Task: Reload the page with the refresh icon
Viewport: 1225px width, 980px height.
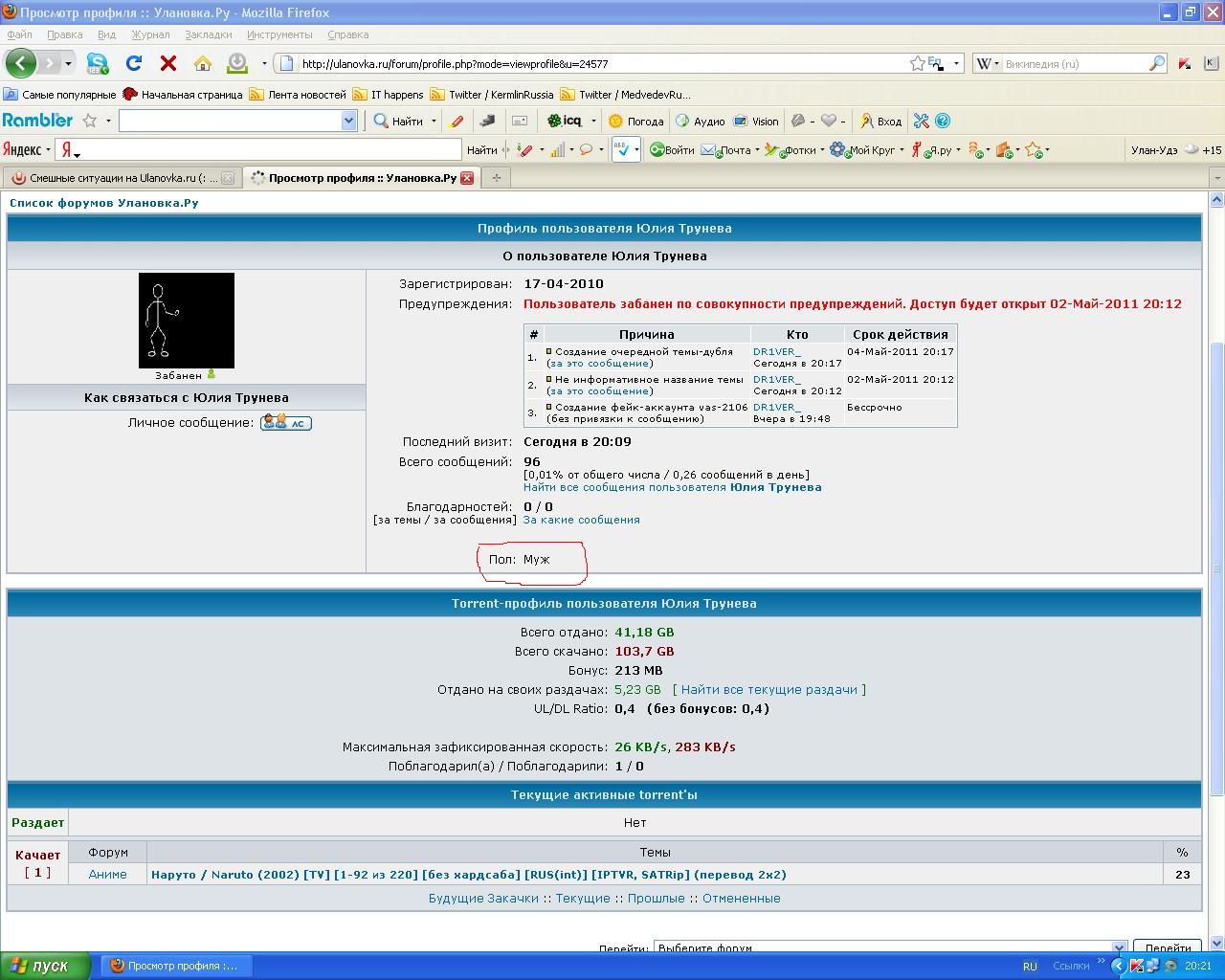Action: tap(134, 64)
